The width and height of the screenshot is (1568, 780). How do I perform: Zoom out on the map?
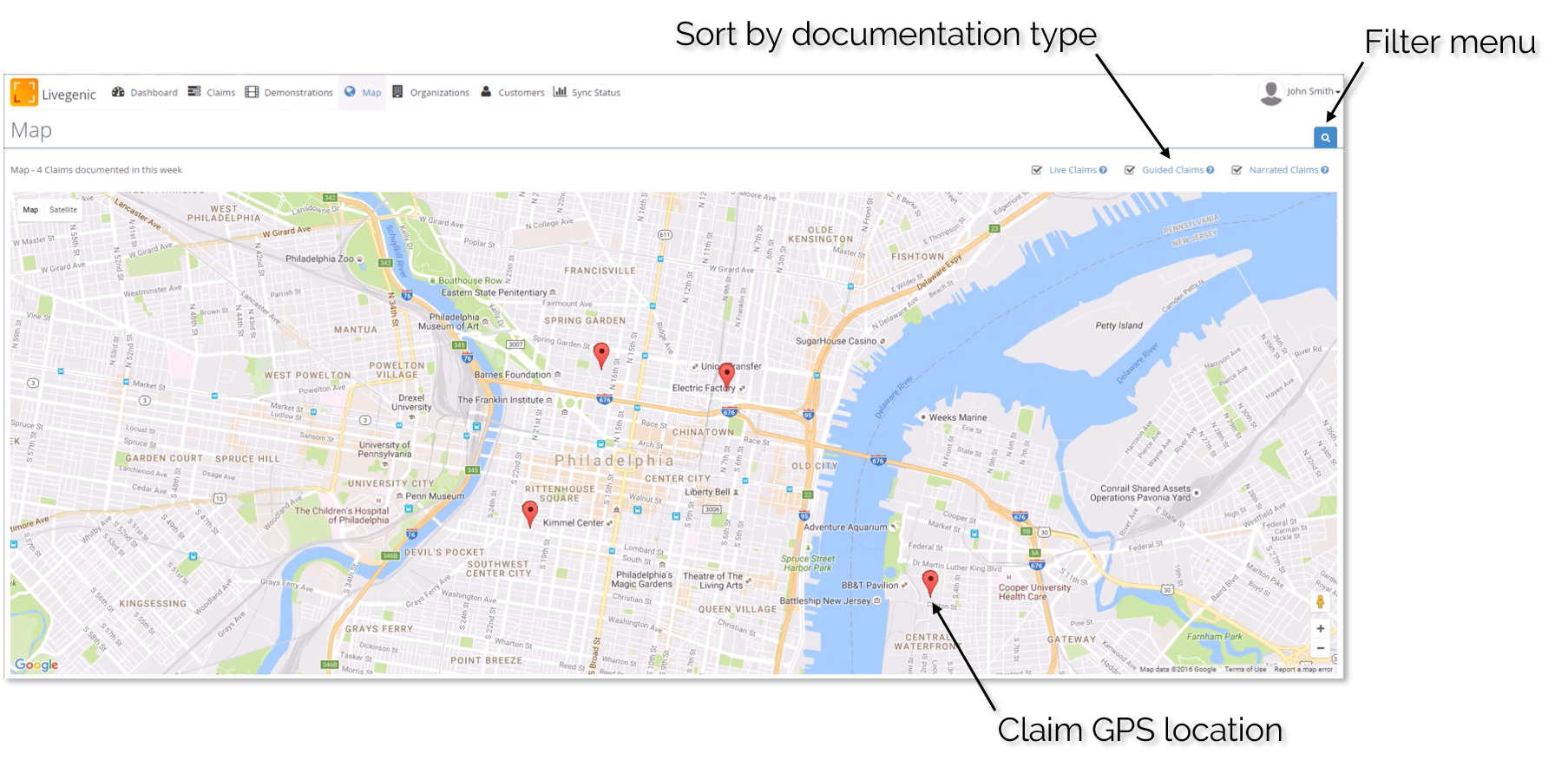coord(1320,648)
